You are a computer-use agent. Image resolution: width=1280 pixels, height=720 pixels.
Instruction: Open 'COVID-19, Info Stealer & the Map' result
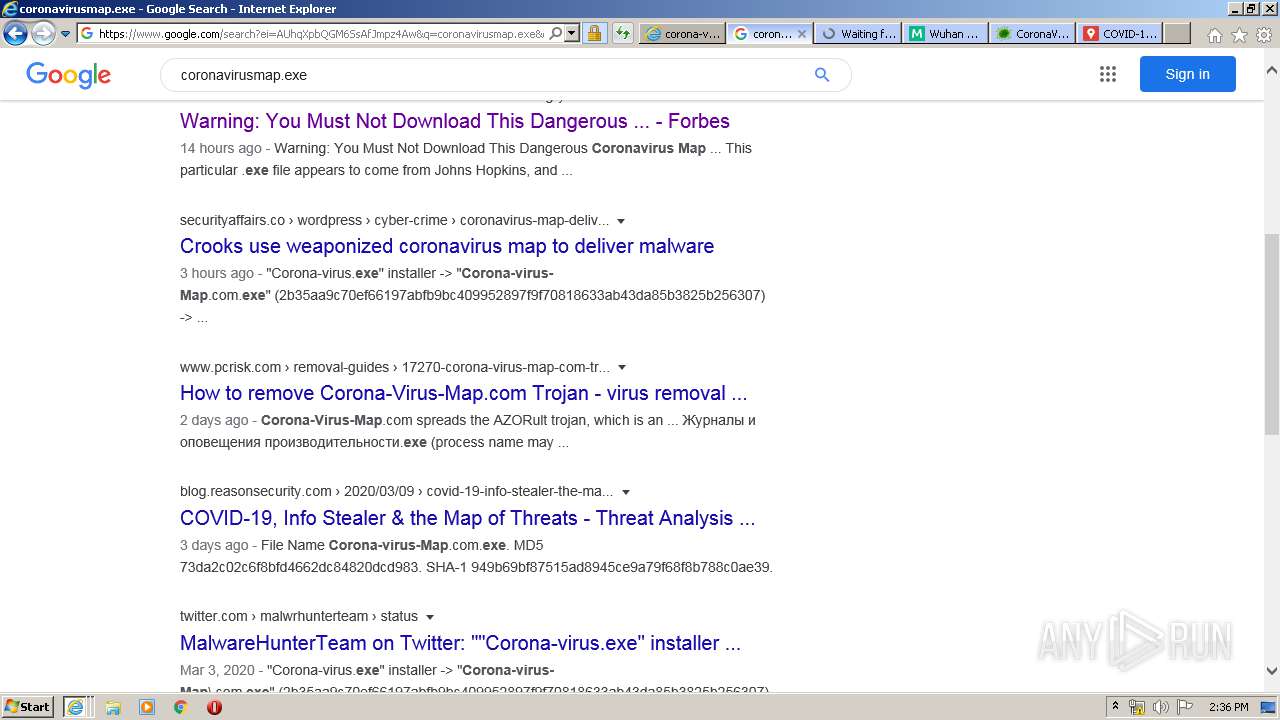[x=467, y=518]
